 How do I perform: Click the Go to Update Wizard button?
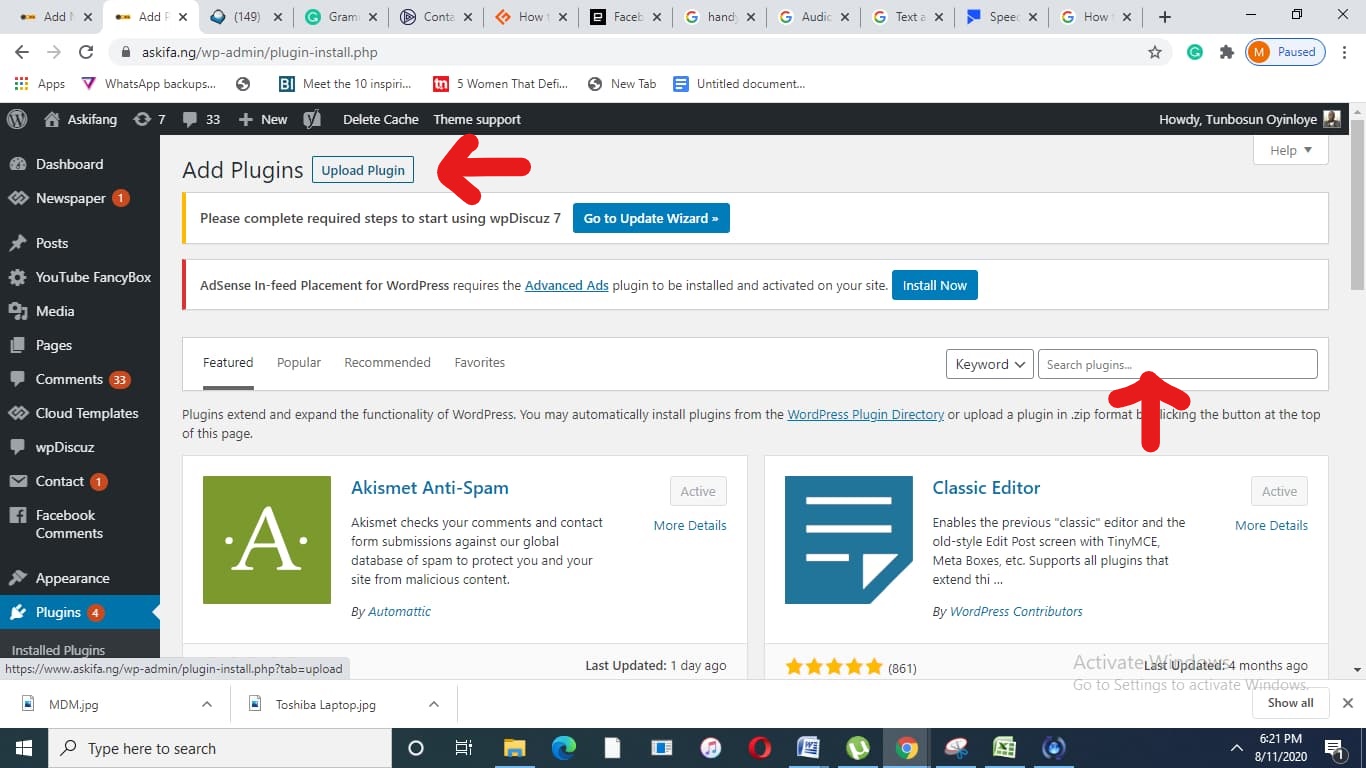(x=651, y=218)
